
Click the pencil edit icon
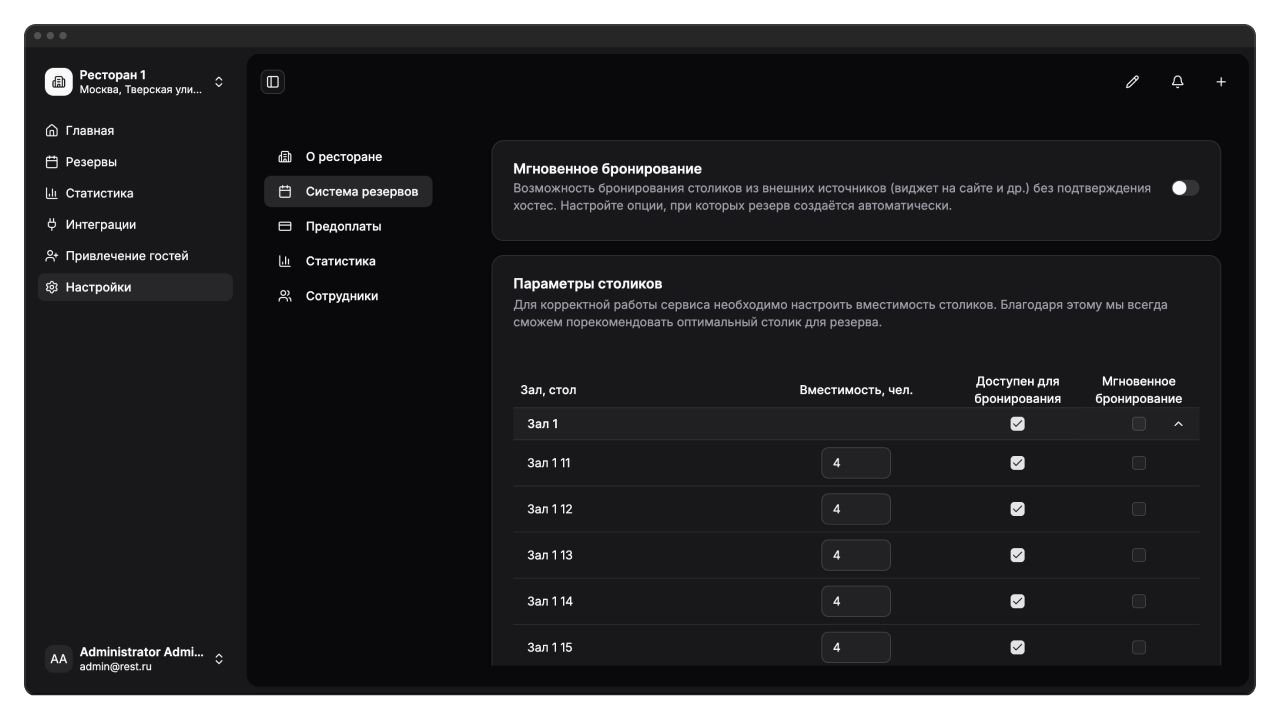click(x=1132, y=82)
